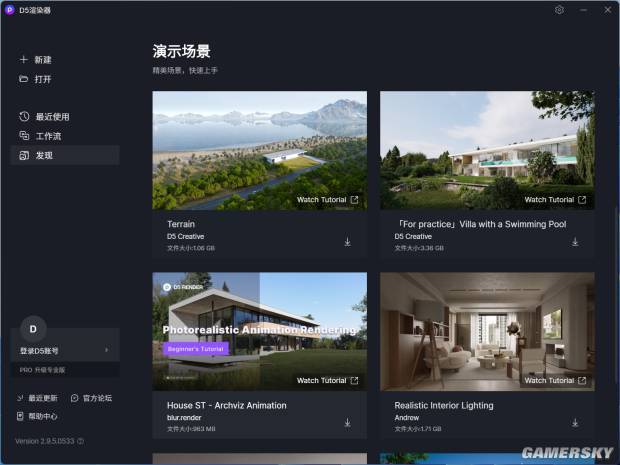Click Beginner's Tutorial purple badge
This screenshot has width=620, height=465.
(x=195, y=349)
